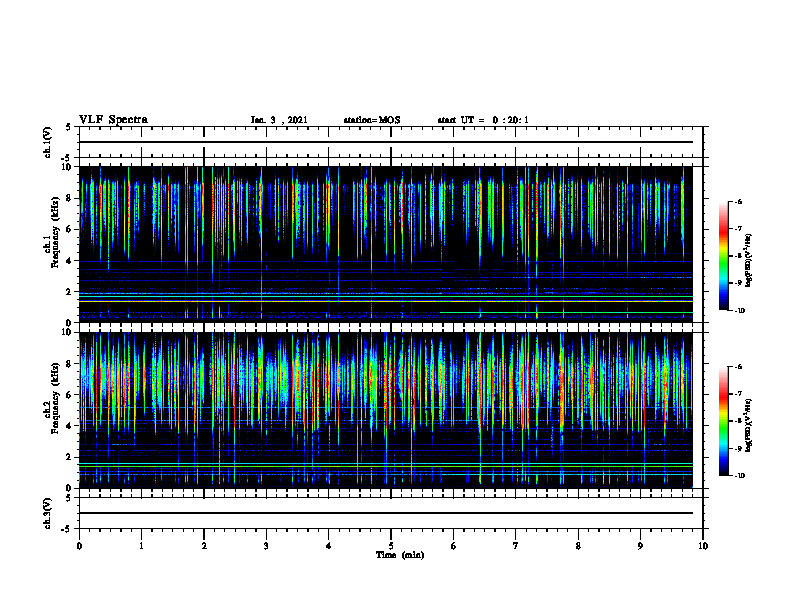
Task: Click time axis tick label "3"
Action: (266, 546)
